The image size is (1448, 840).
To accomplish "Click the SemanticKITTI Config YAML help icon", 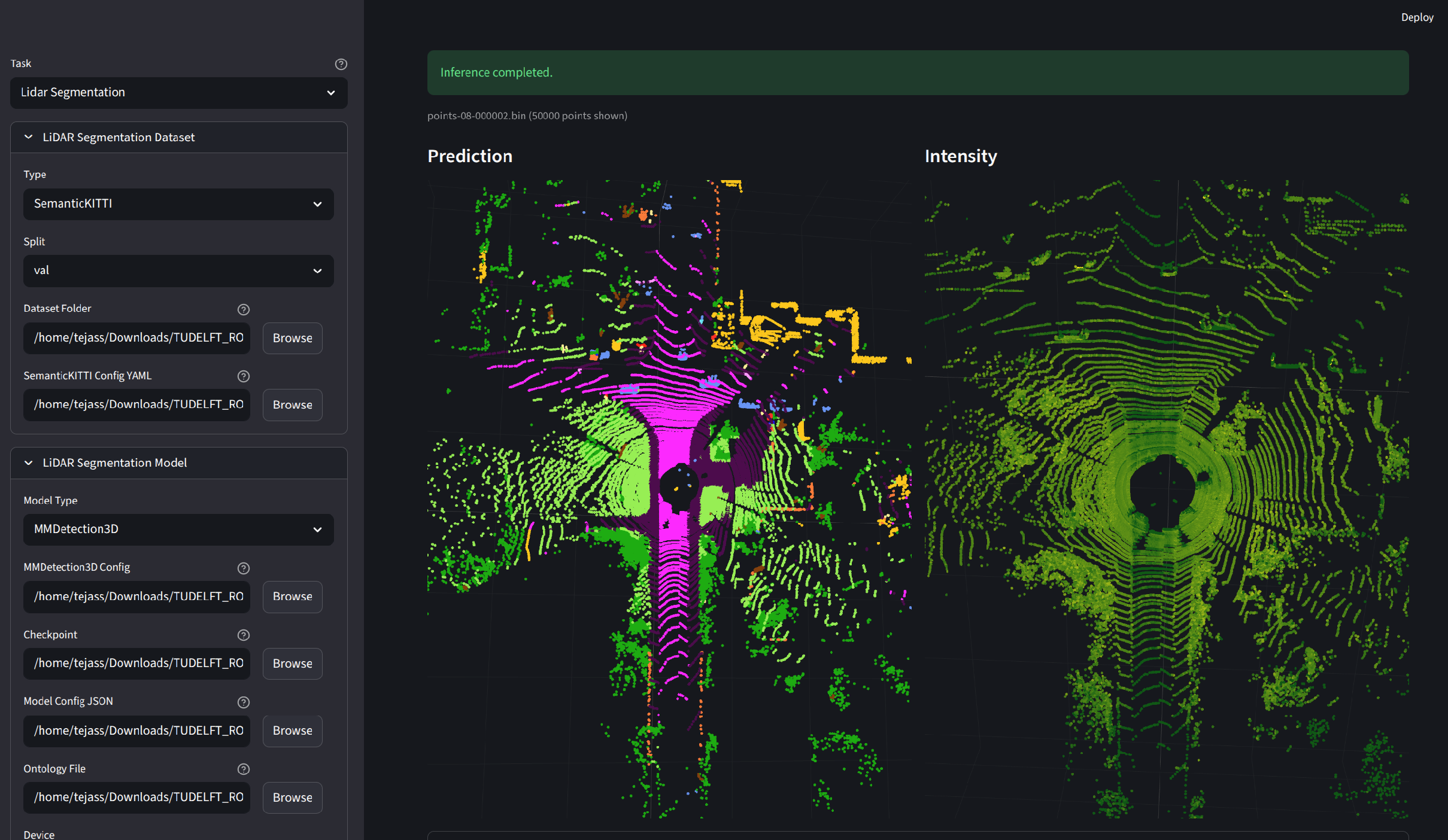I will (243, 376).
